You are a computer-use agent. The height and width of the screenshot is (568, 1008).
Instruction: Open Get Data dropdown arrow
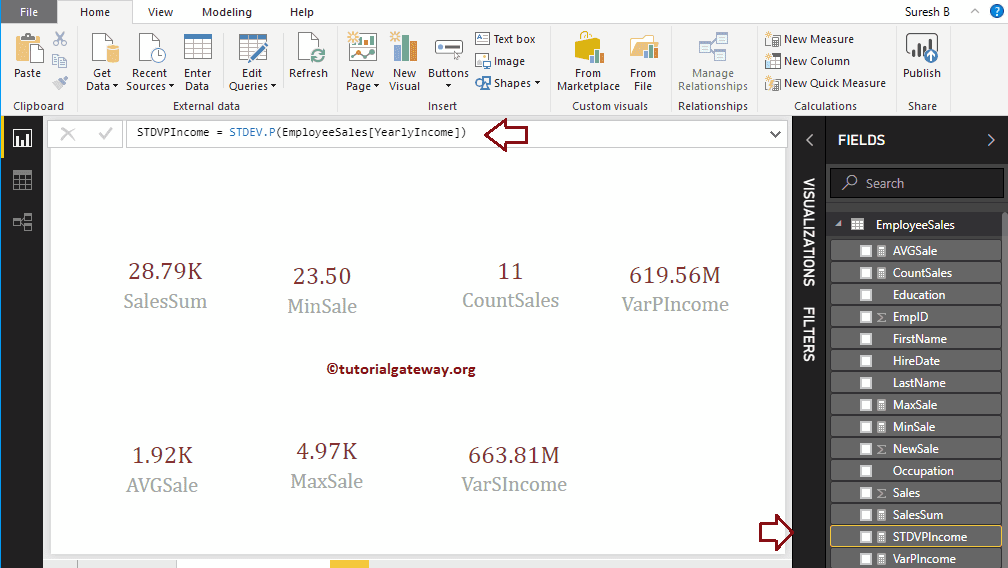coord(115,87)
